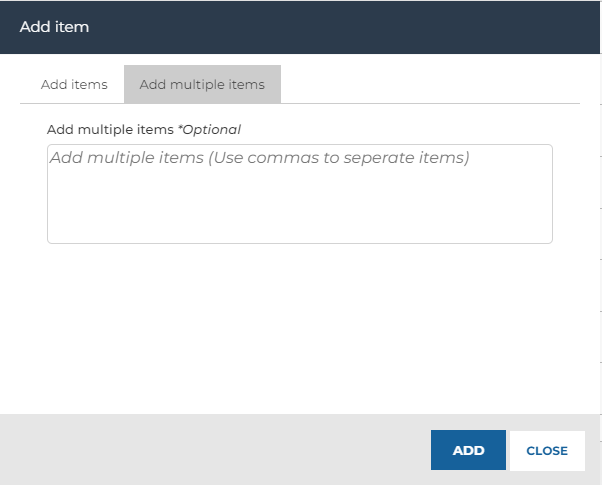Place cursor at start of the items text area

point(52,158)
